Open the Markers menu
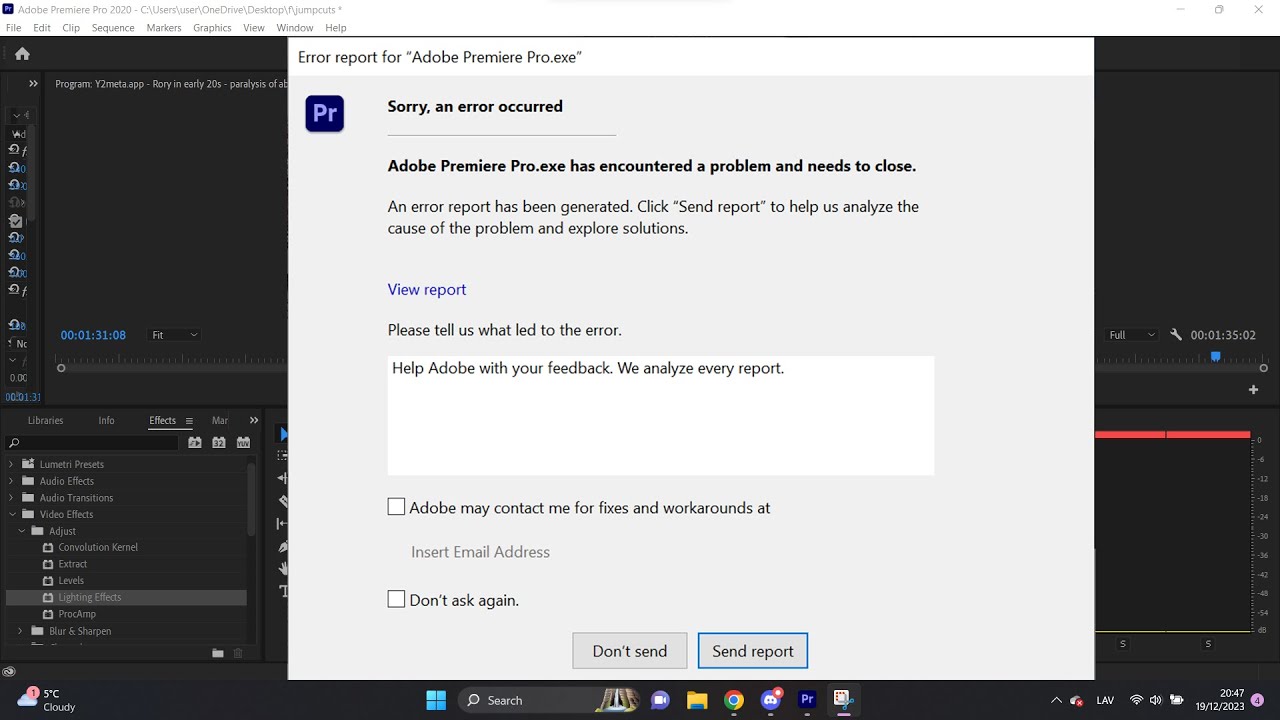 [x=164, y=28]
